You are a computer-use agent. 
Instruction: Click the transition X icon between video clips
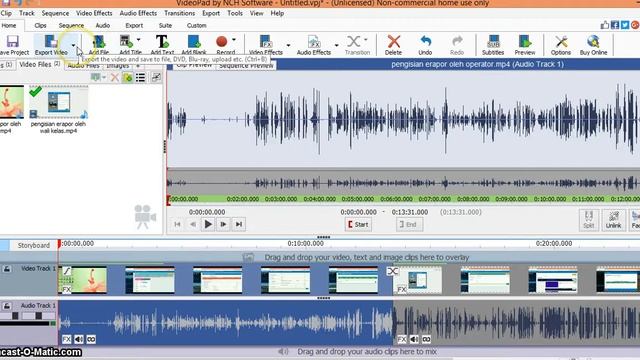(x=392, y=271)
